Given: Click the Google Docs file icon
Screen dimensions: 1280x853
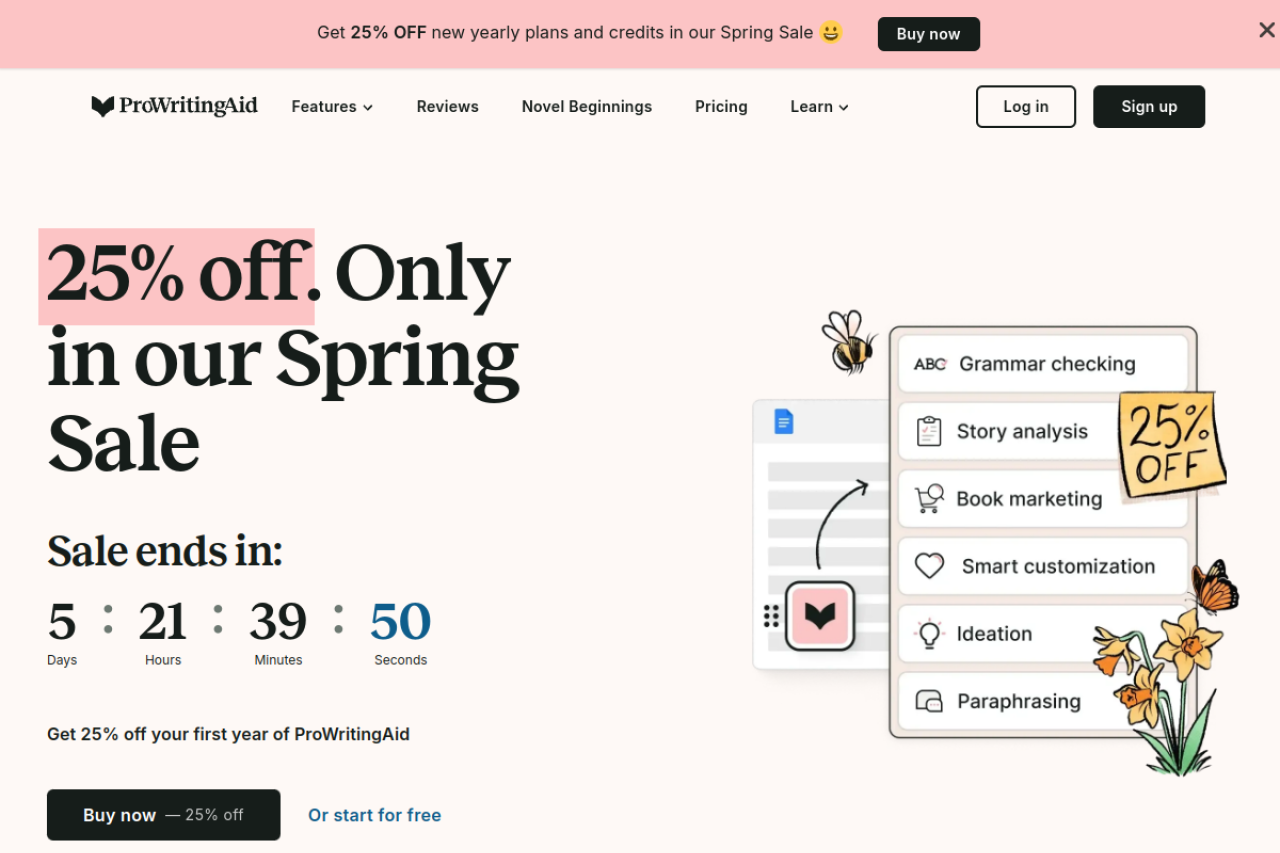Looking at the screenshot, I should [x=784, y=422].
